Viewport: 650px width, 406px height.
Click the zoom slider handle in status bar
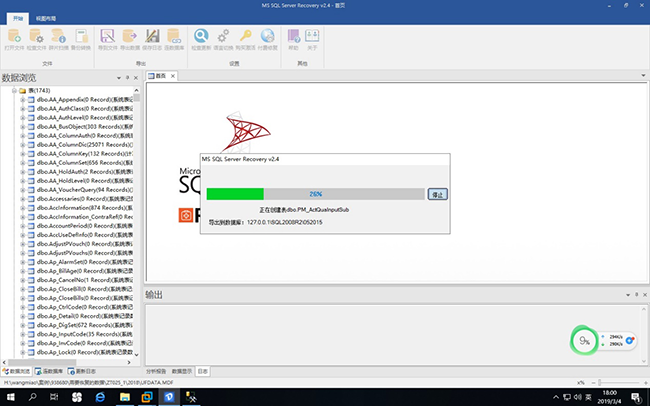point(599,382)
